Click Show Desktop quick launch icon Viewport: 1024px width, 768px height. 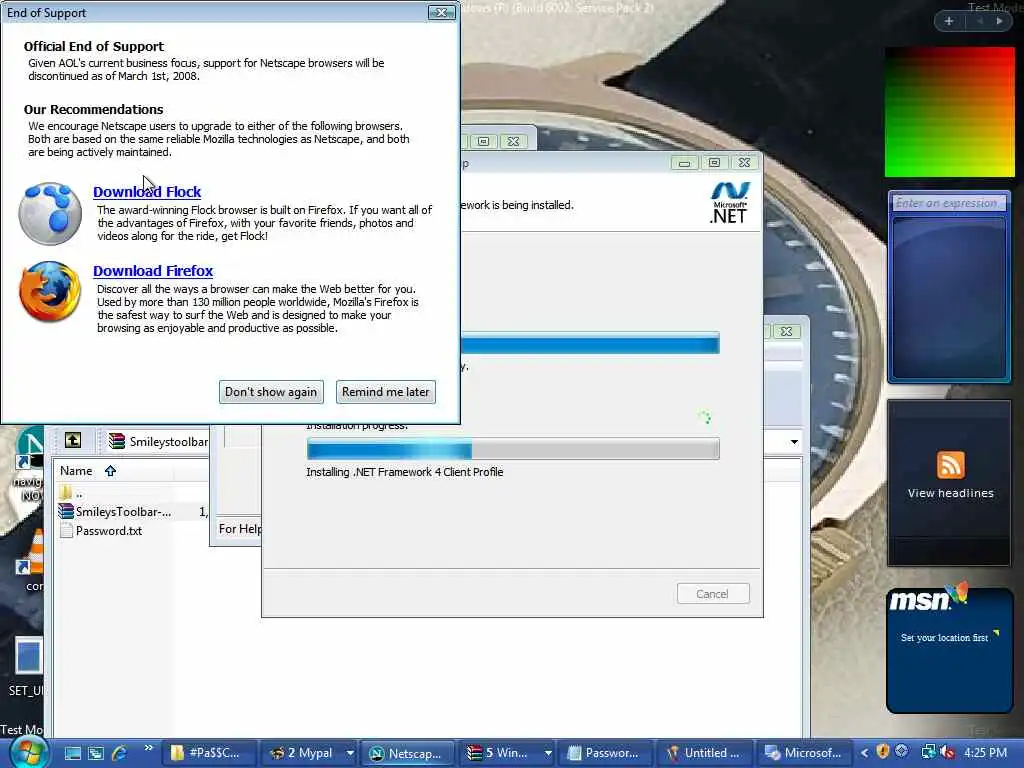[72, 753]
